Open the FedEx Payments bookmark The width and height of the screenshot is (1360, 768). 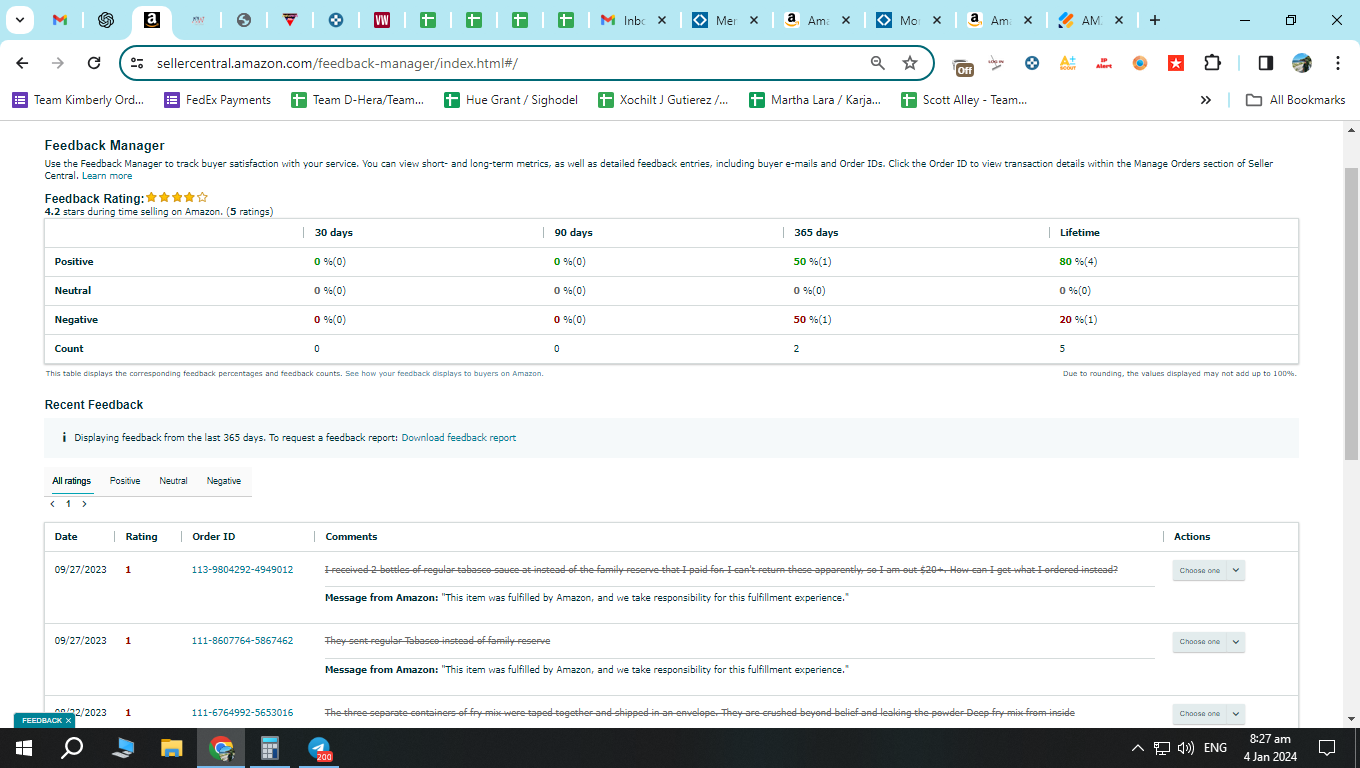[217, 100]
